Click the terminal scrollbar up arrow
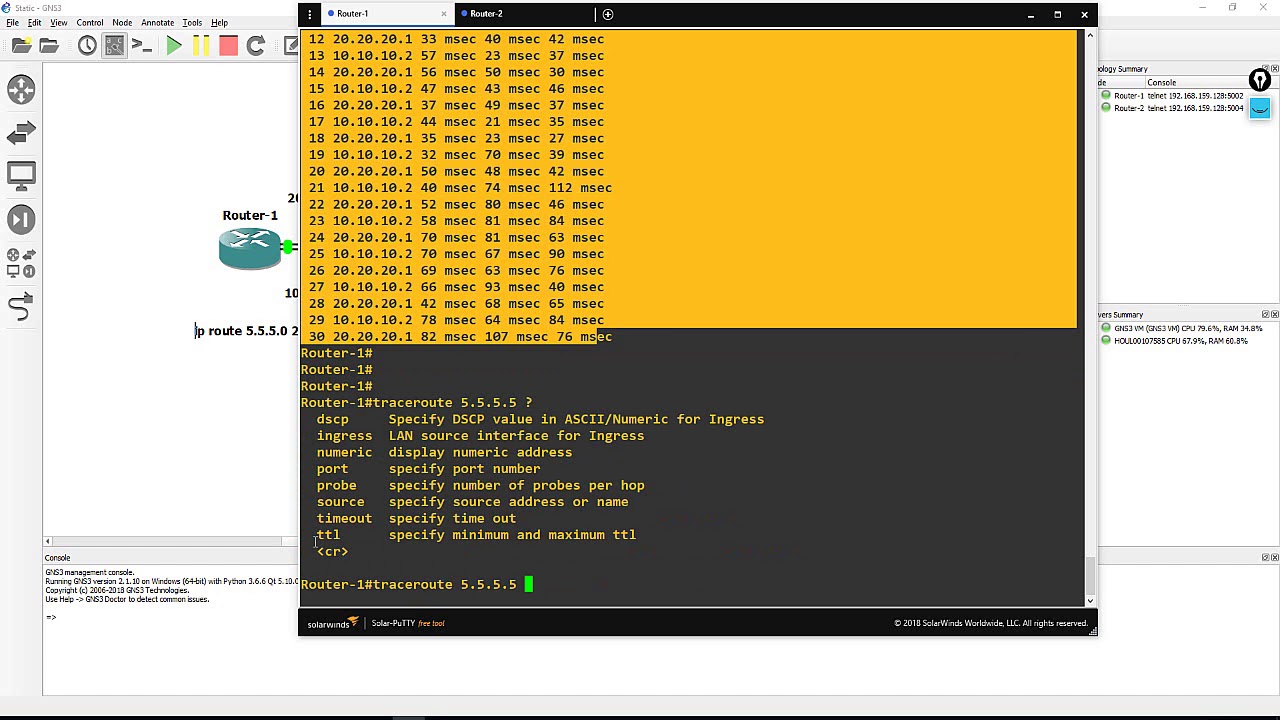 coord(1090,36)
